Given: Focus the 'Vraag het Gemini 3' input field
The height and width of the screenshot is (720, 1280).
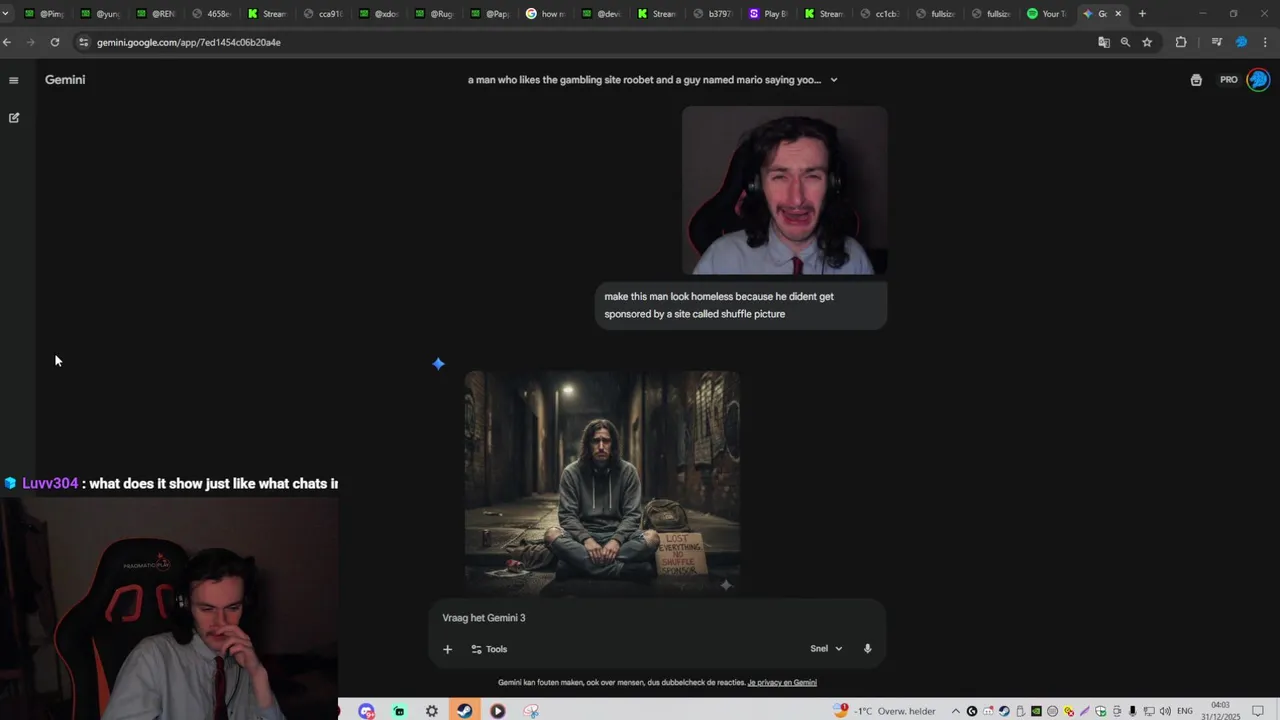Looking at the screenshot, I should pyautogui.click(x=657, y=618).
